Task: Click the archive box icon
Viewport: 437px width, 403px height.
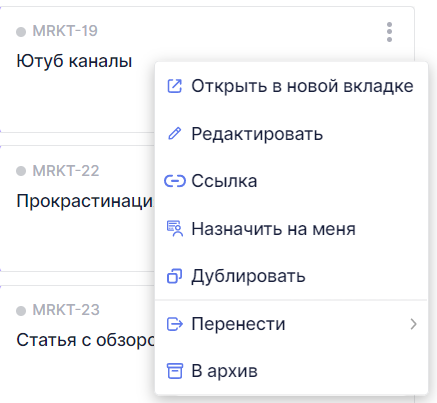Action: pyautogui.click(x=175, y=371)
